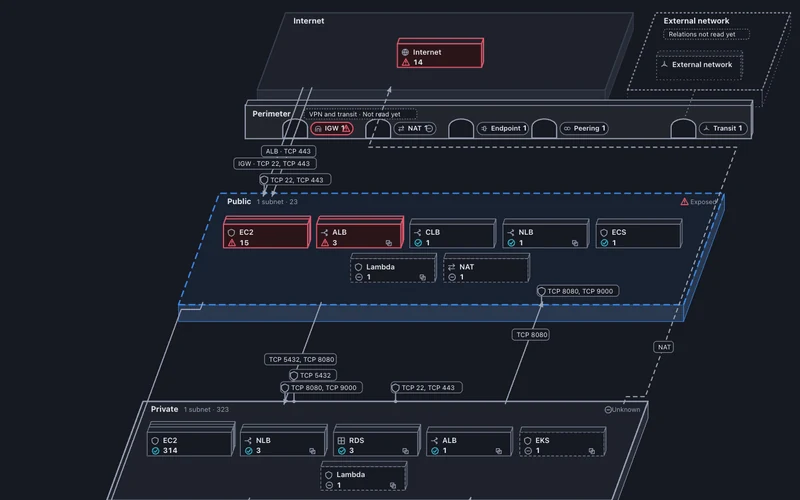Click the External network branch icon

[x=664, y=65]
